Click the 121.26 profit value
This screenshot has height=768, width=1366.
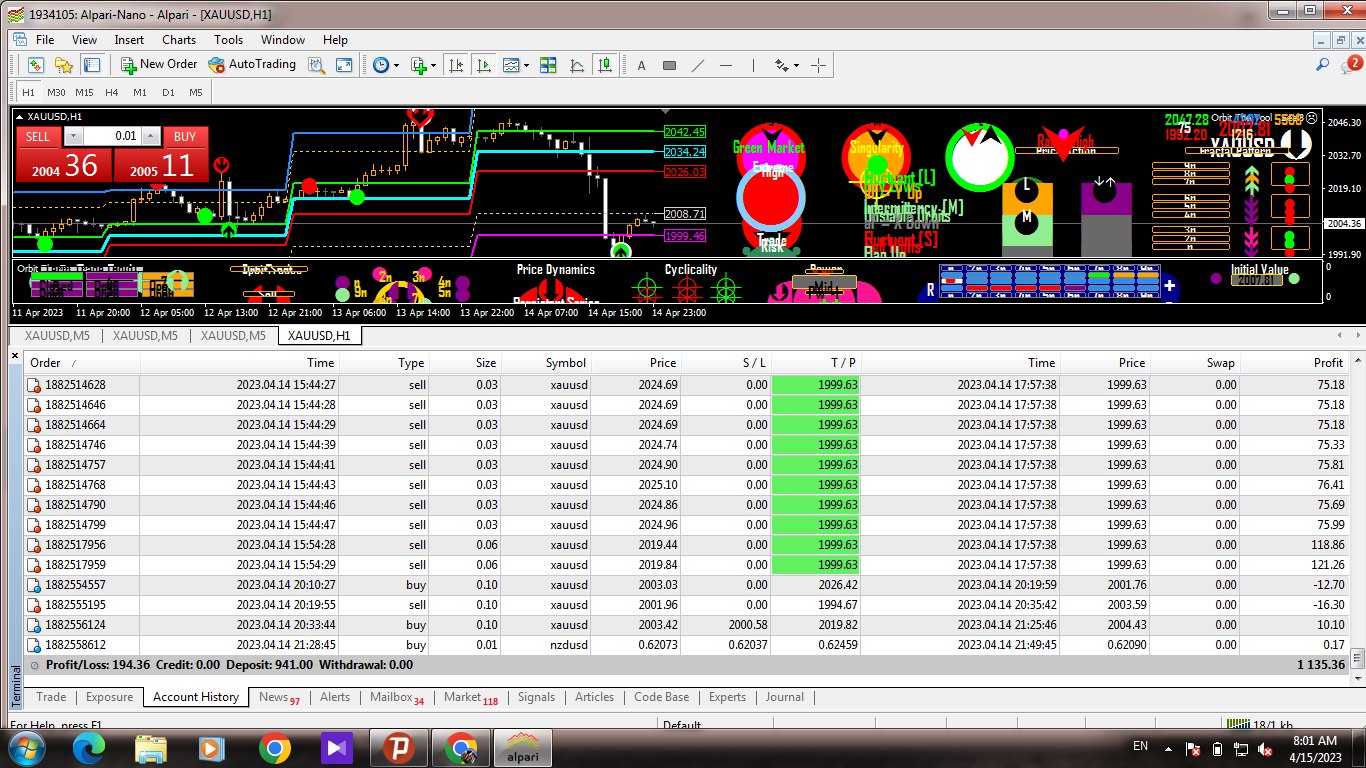point(1328,565)
